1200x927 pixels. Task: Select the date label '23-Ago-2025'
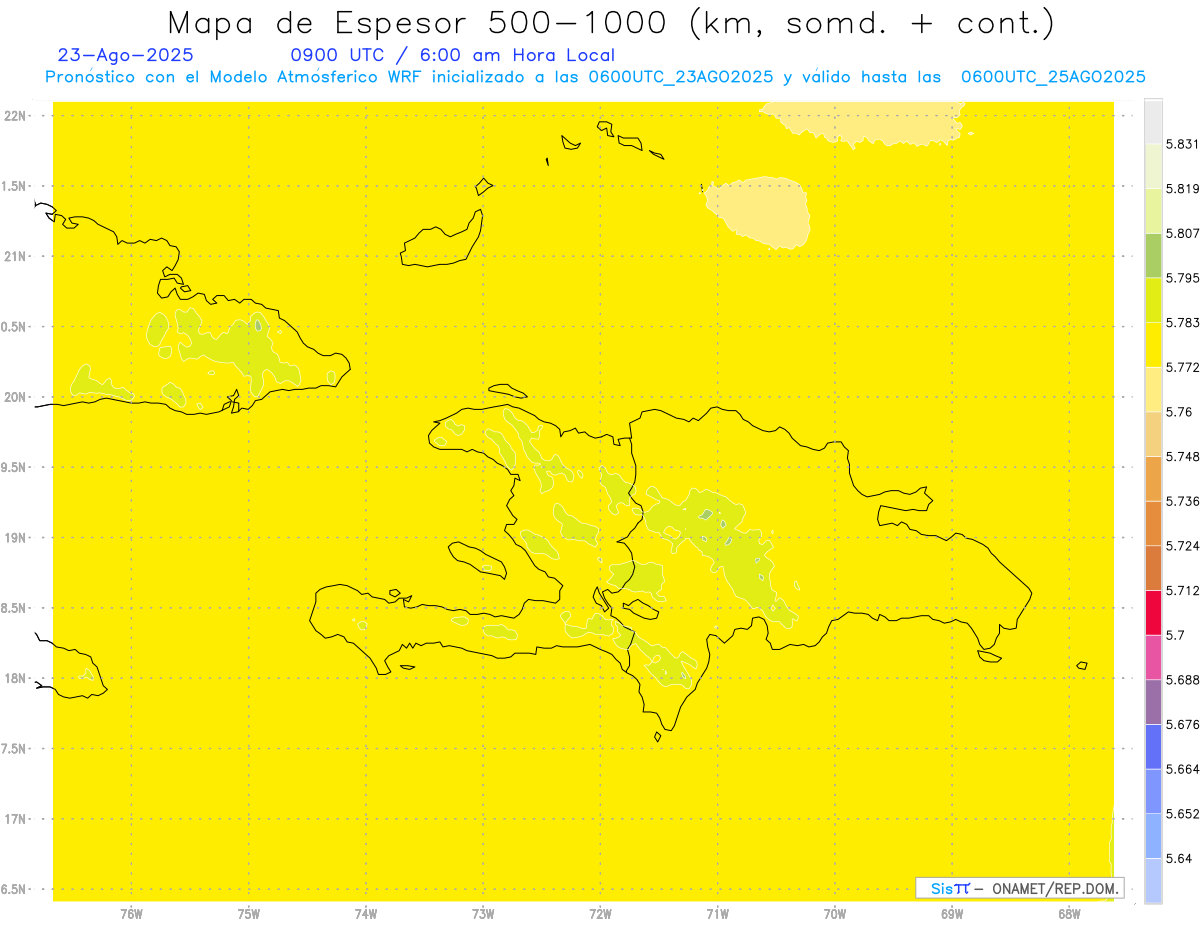click(x=126, y=56)
